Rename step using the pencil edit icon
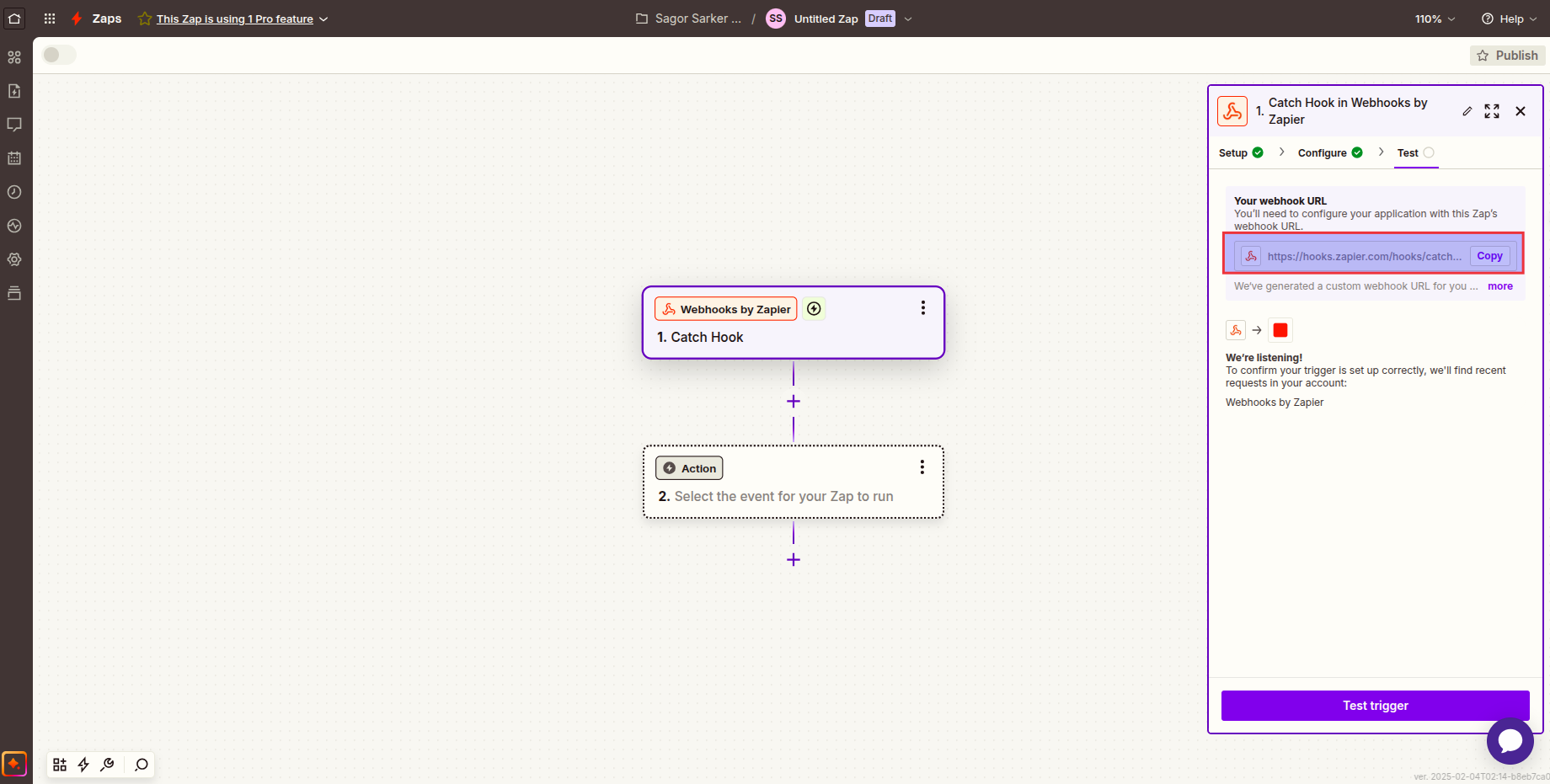 coord(1467,111)
